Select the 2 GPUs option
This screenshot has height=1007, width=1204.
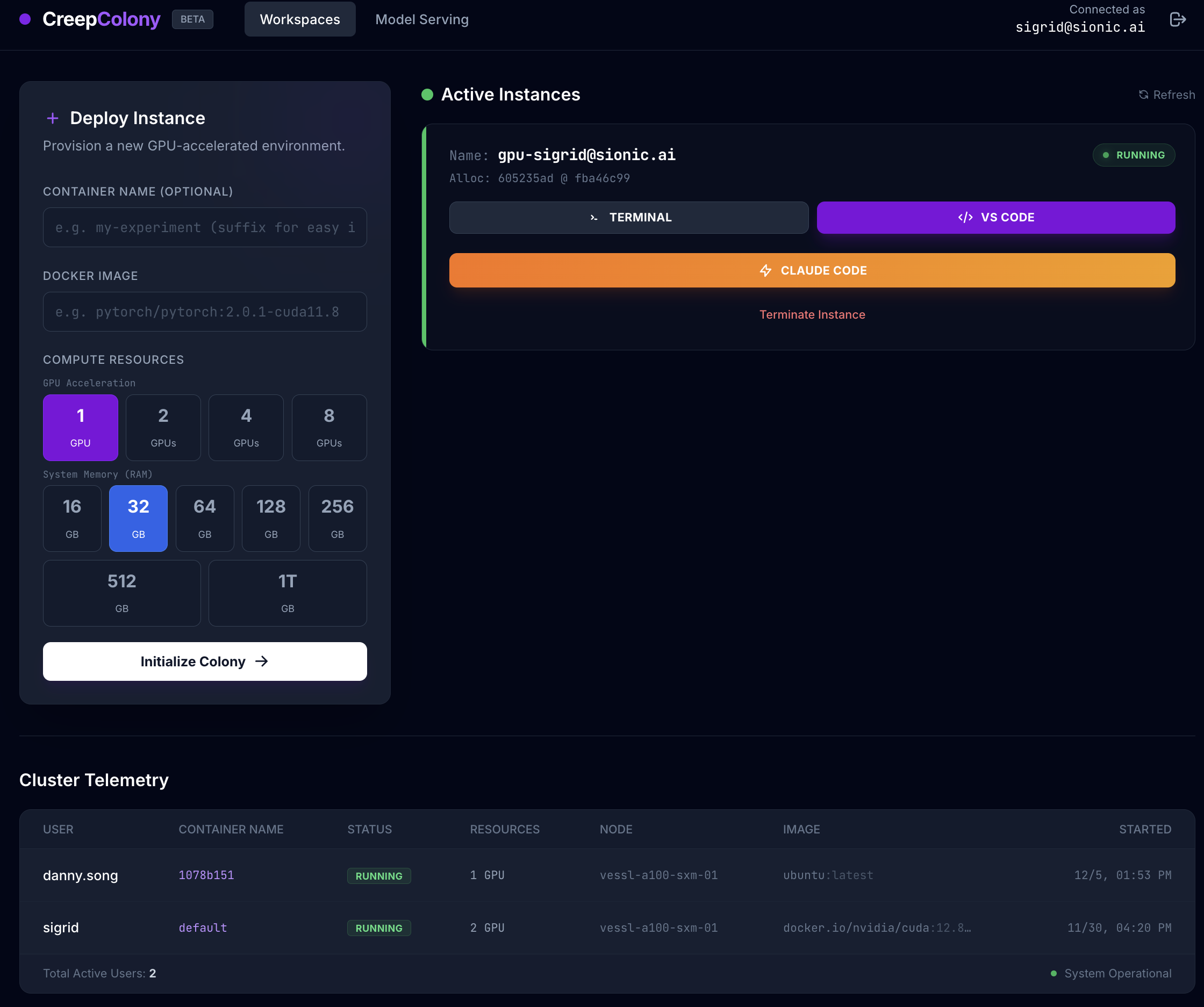coord(163,428)
